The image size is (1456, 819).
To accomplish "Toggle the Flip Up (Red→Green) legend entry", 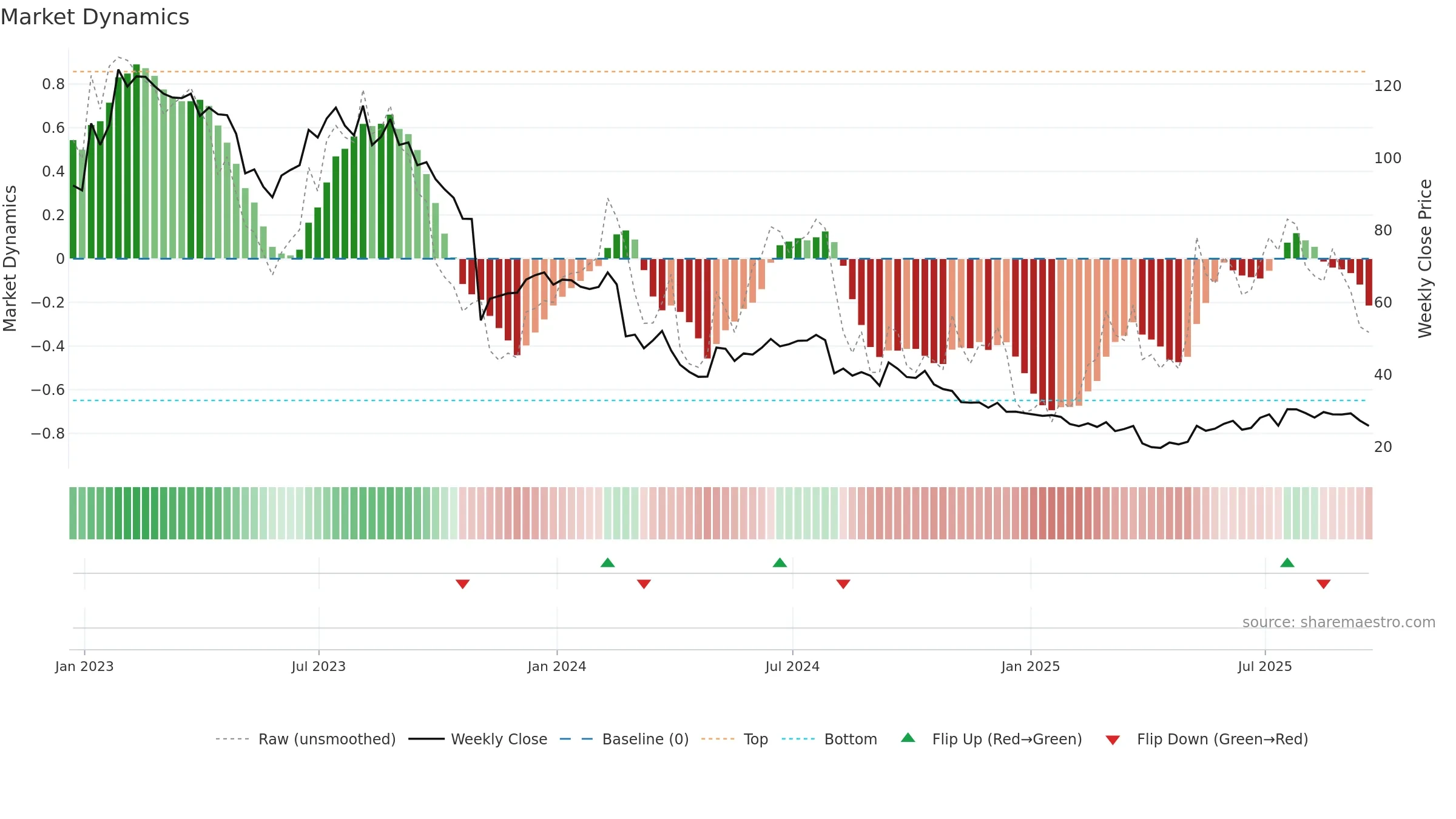I will click(991, 739).
